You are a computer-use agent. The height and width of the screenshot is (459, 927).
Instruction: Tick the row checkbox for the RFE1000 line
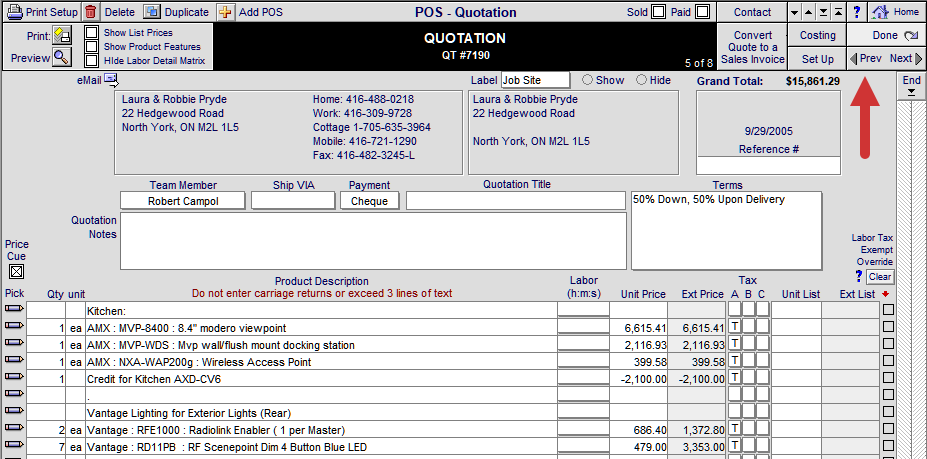[888, 429]
